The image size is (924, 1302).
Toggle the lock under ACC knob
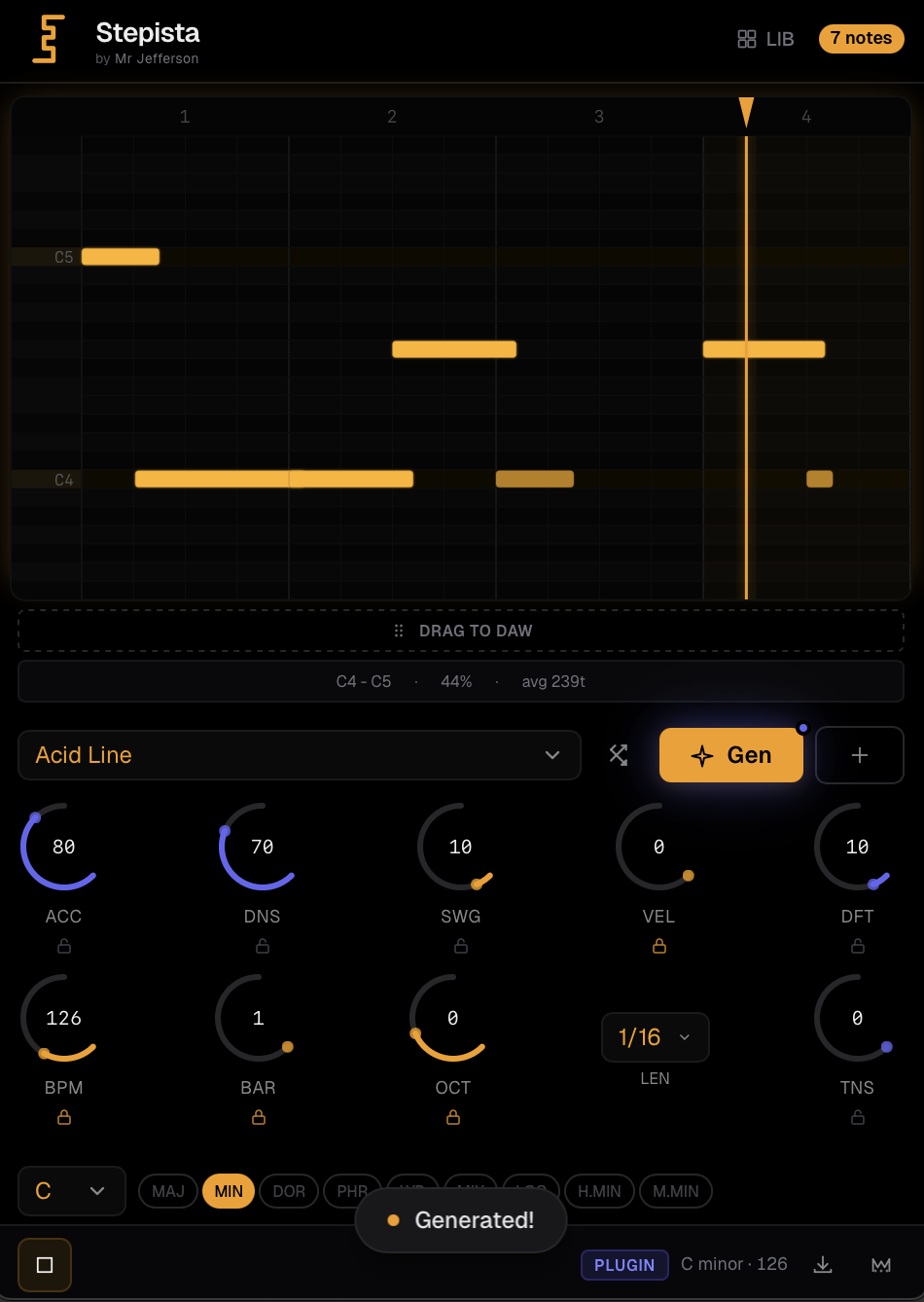[64, 946]
